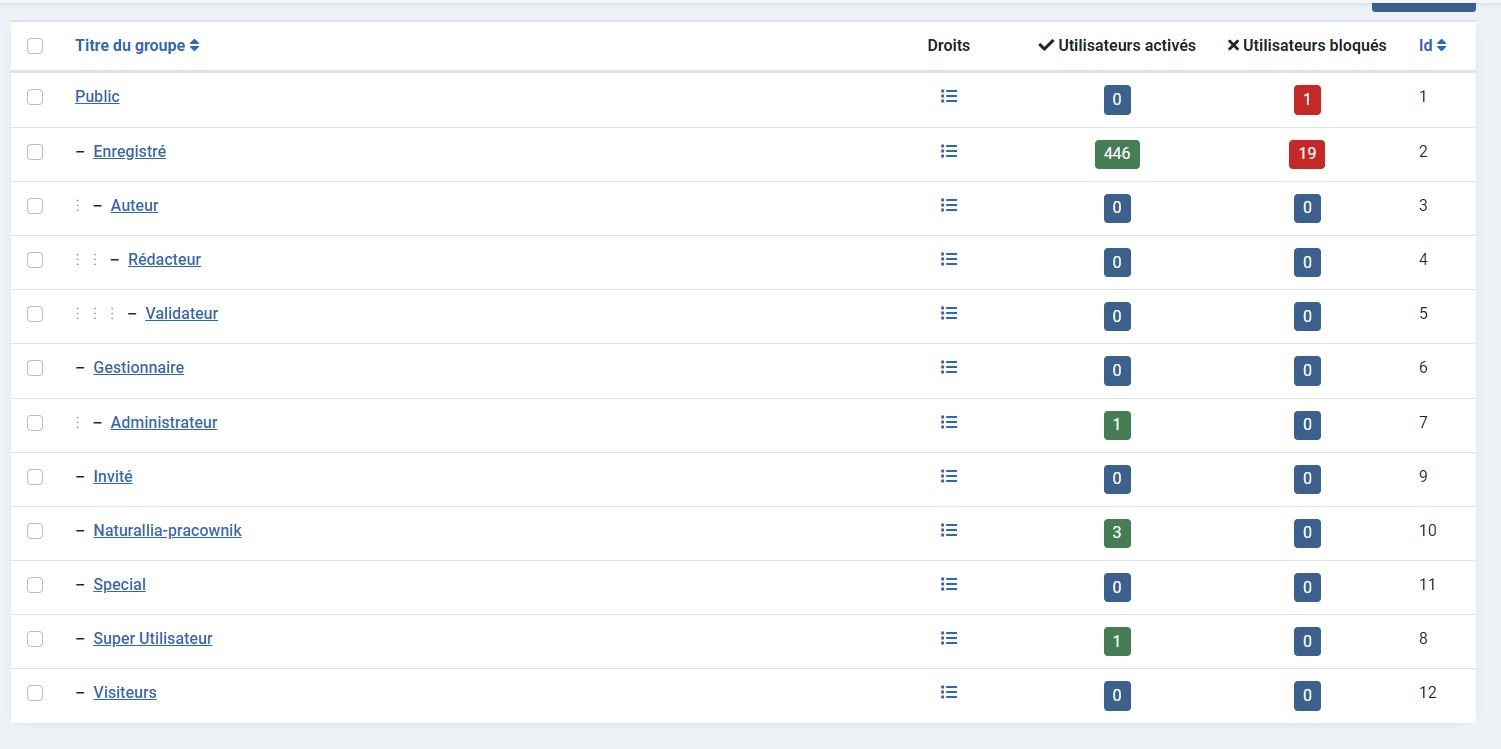Click Id value 9 in Invité row

(1423, 476)
